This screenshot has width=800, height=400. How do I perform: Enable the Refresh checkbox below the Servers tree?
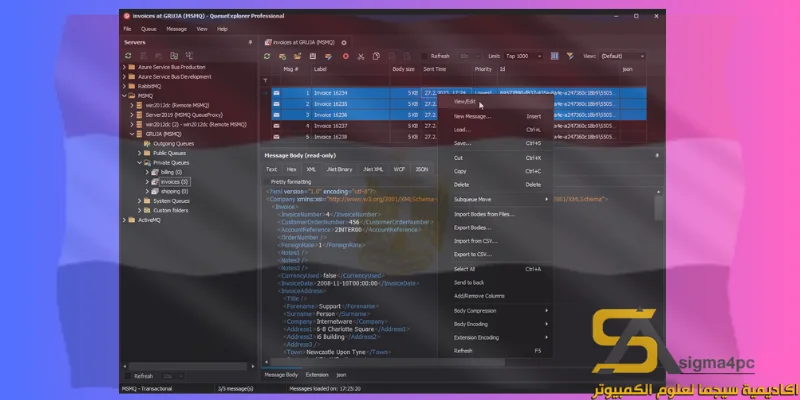click(x=128, y=376)
